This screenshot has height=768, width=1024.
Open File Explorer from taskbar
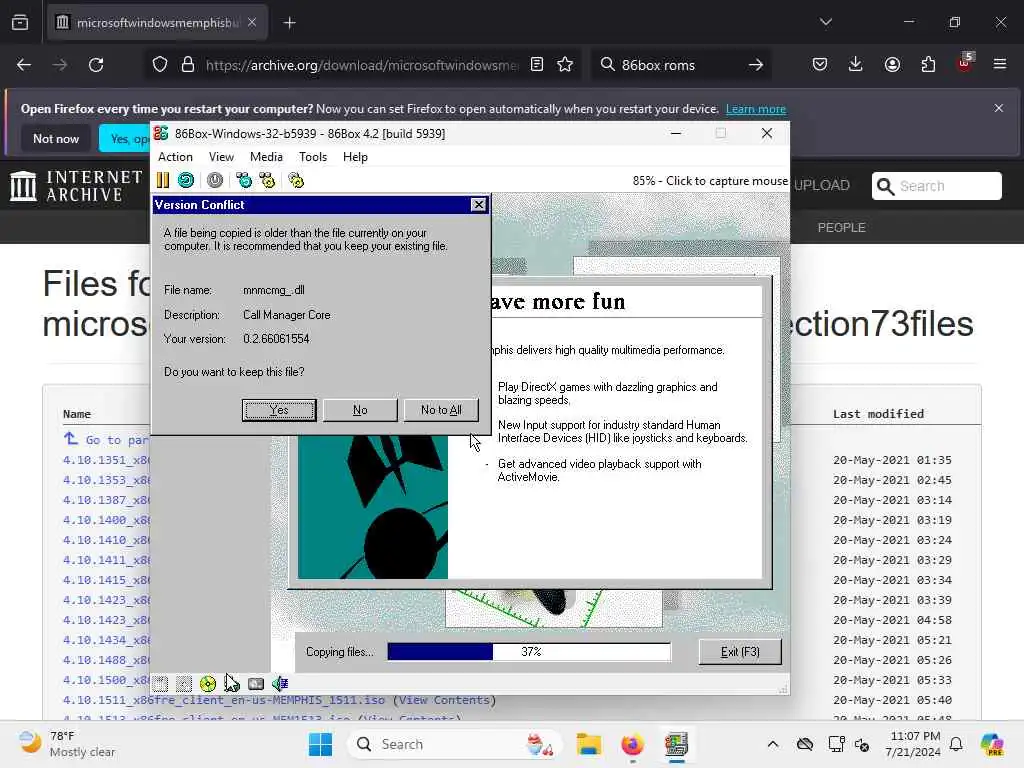tap(588, 744)
